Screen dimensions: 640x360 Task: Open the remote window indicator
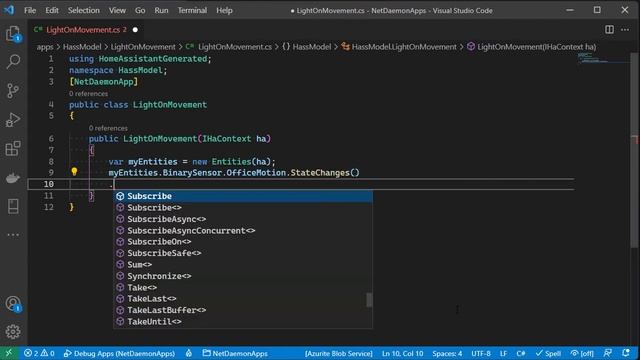(x=9, y=353)
